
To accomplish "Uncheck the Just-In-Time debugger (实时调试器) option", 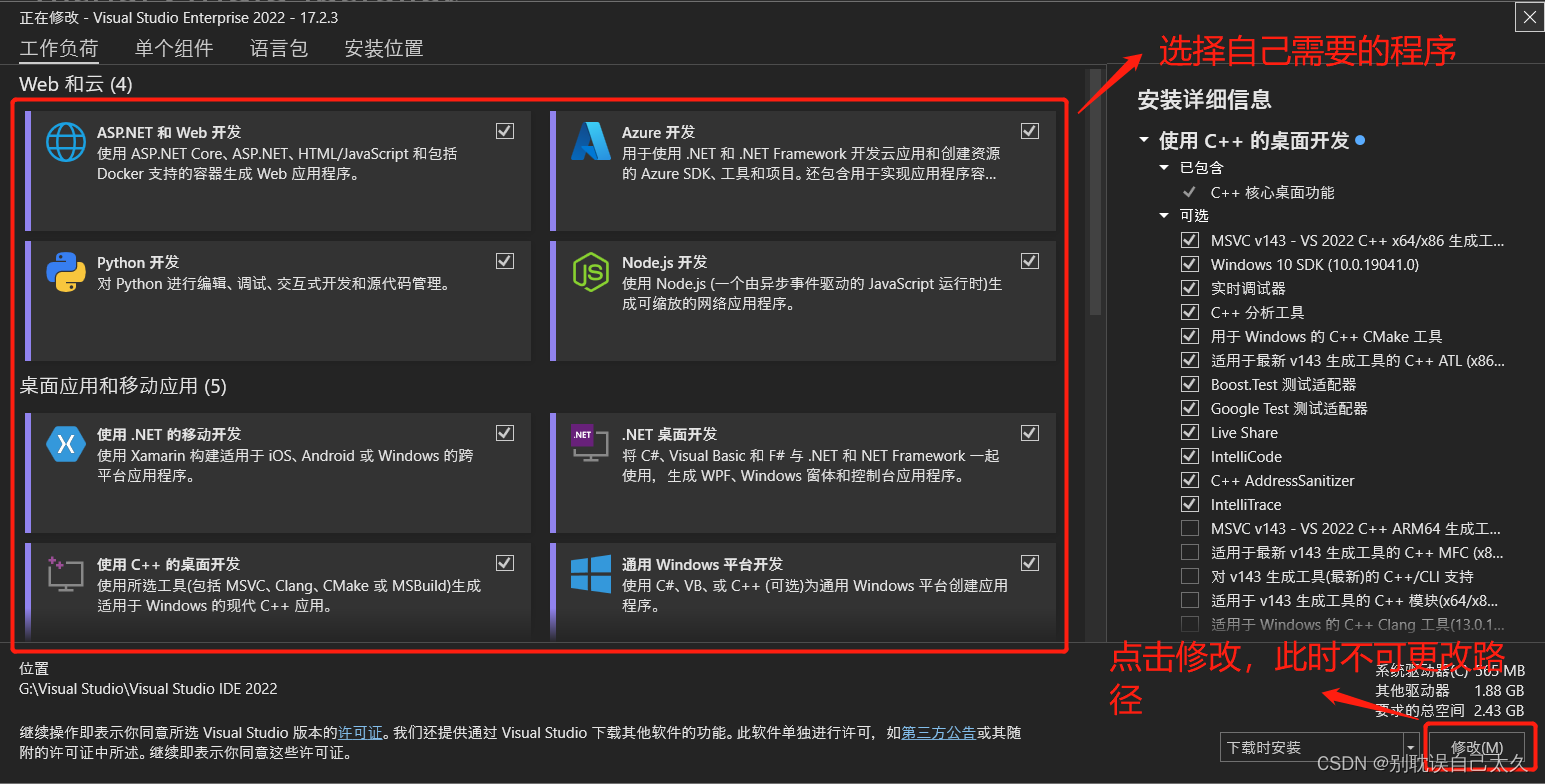I will point(1190,288).
